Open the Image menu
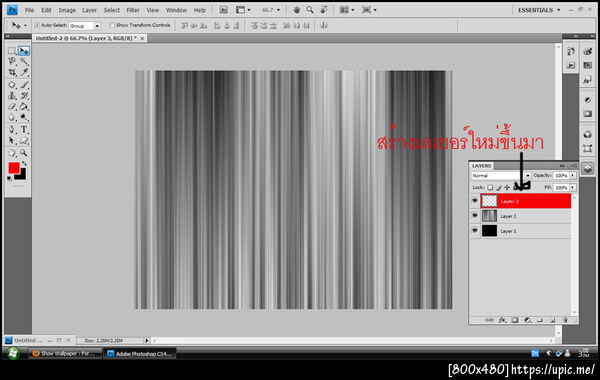The height and width of the screenshot is (380, 600). click(x=67, y=10)
